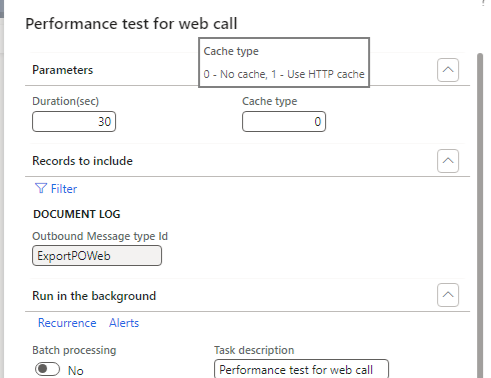Click the Batch processing label

click(74, 350)
